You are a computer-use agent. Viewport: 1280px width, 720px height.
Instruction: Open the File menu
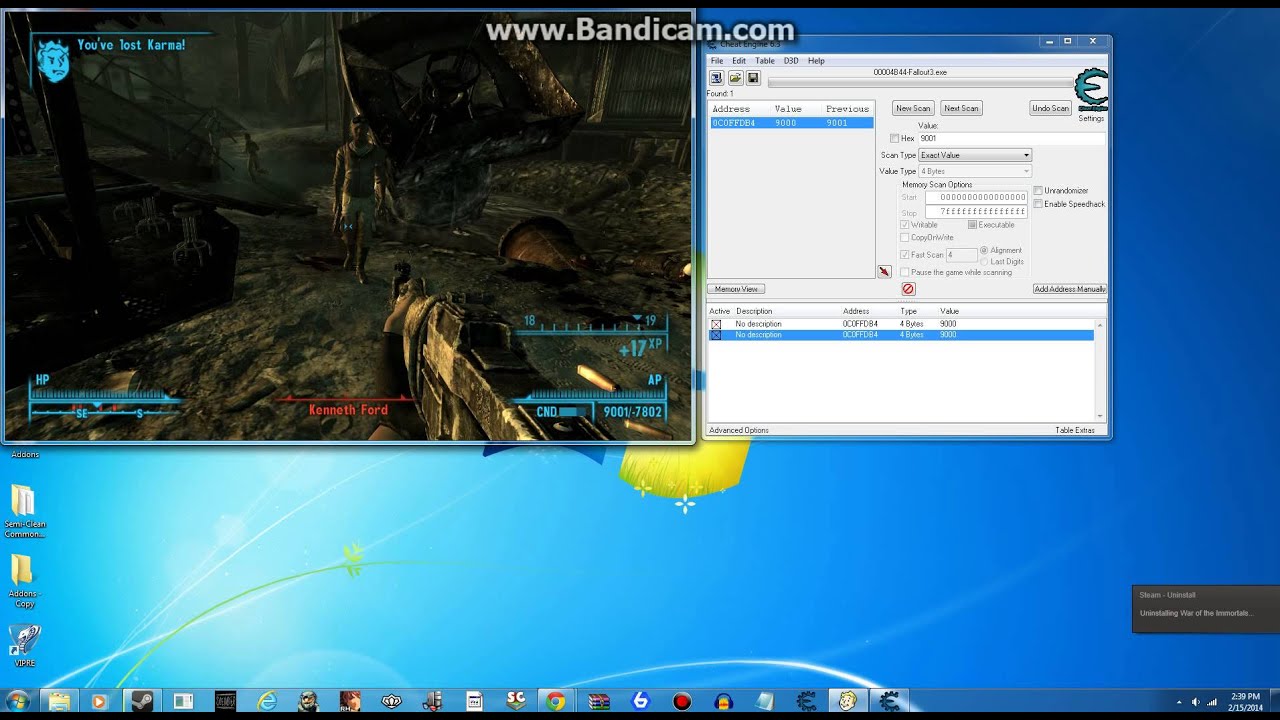tap(717, 61)
